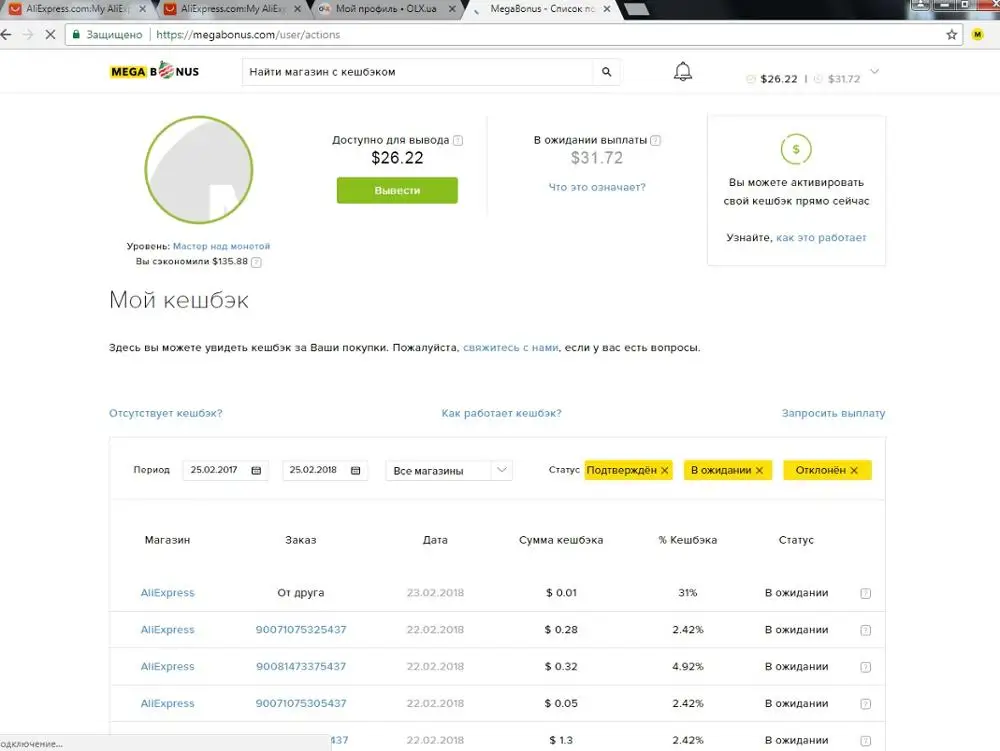Open the Как работает кешбэк? link
1000x751 pixels.
click(x=501, y=413)
